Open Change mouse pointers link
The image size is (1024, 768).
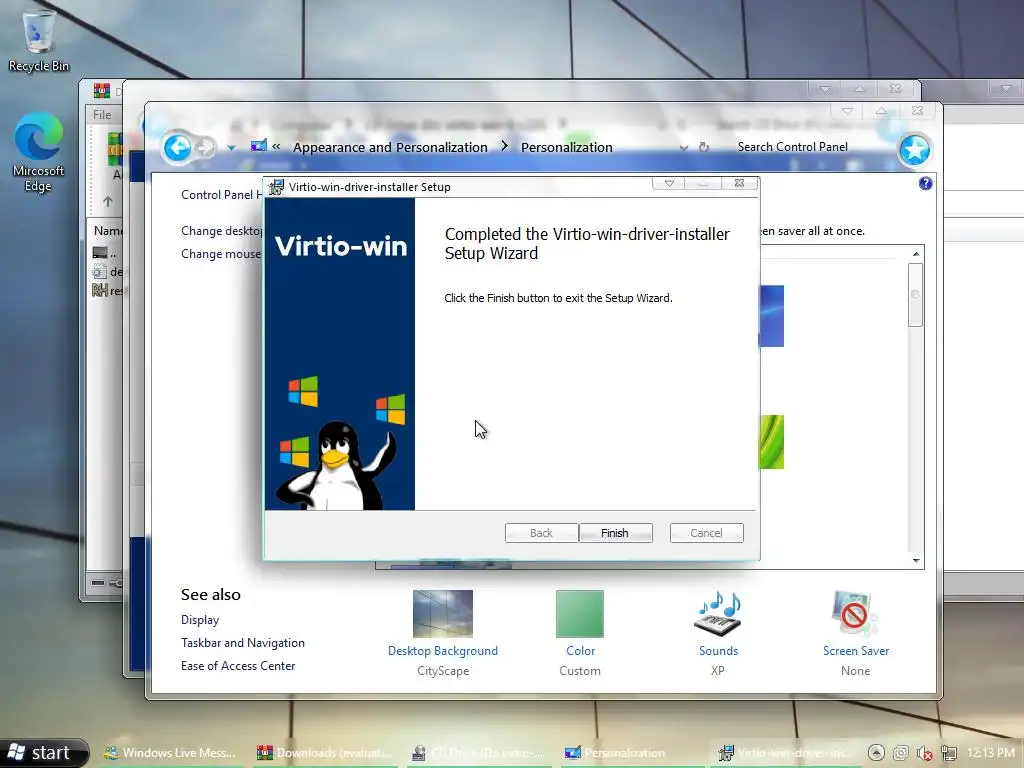[221, 253]
